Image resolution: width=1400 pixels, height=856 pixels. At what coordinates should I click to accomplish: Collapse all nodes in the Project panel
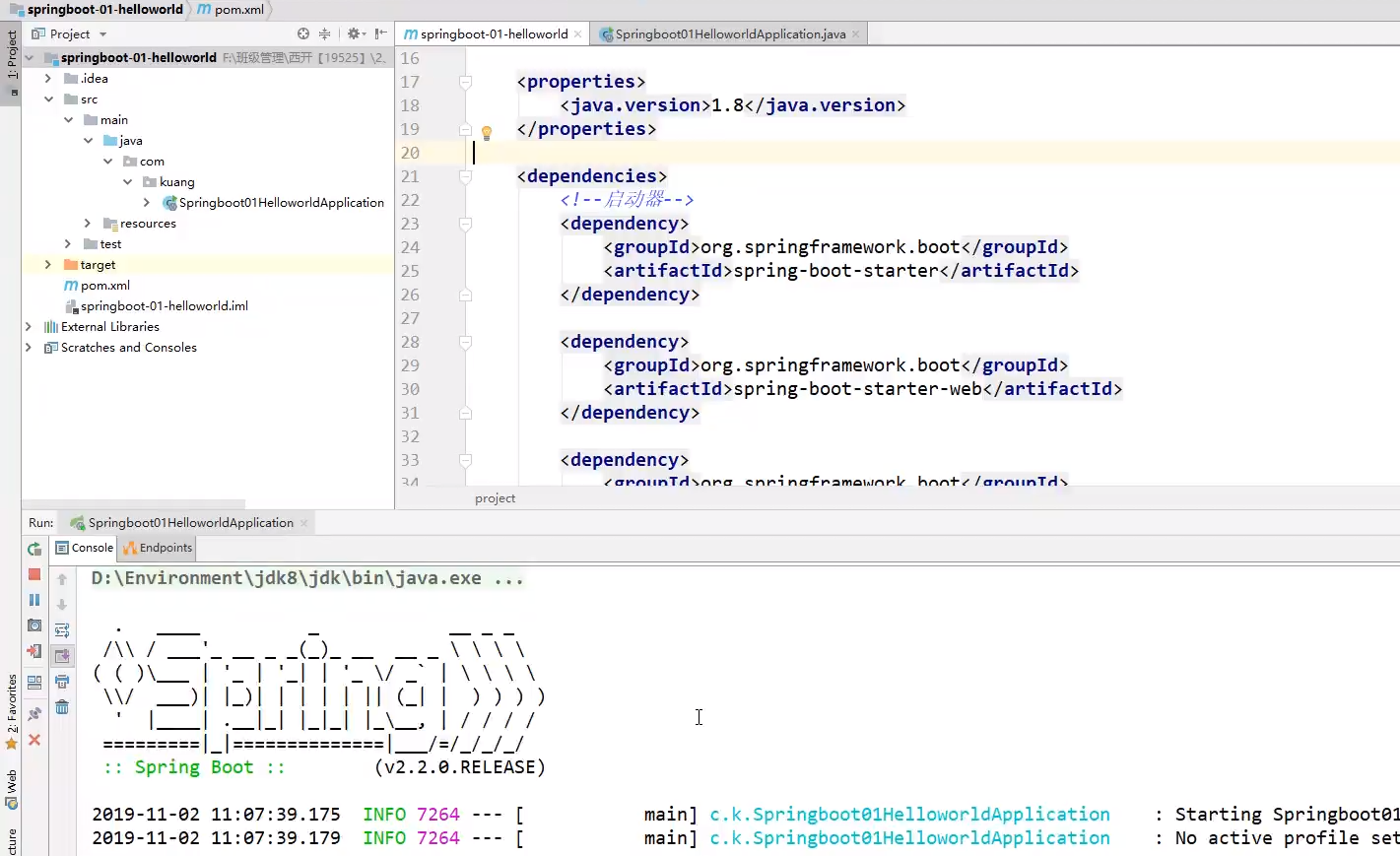point(324,33)
